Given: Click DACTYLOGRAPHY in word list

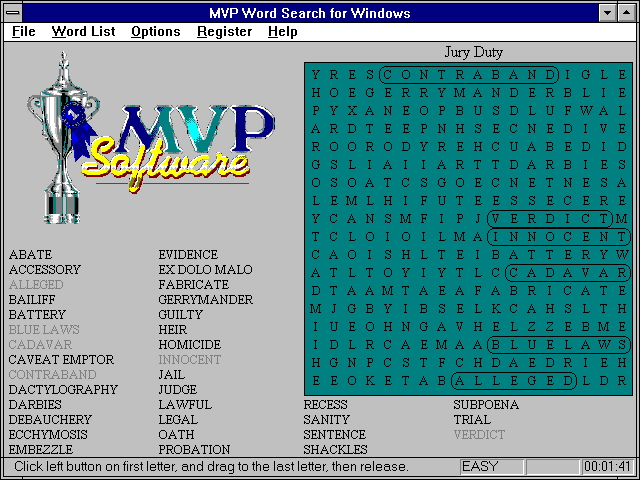Looking at the screenshot, I should click(x=63, y=390).
